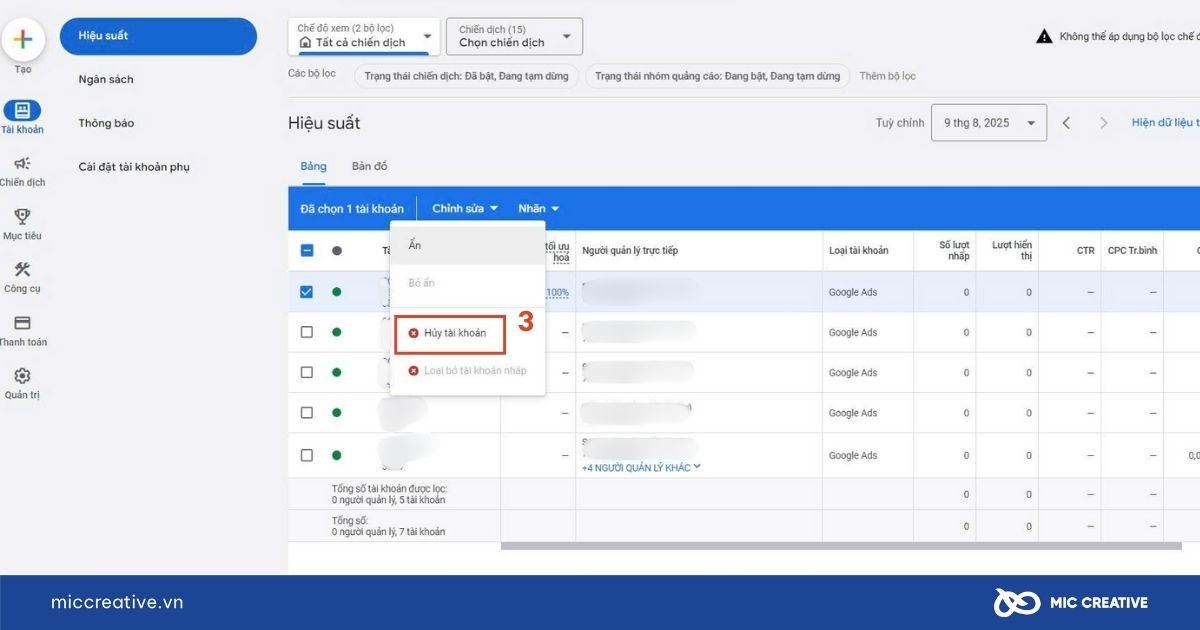The width and height of the screenshot is (1200, 630).
Task: Expand +4 người quản lý khác
Action: click(x=642, y=467)
